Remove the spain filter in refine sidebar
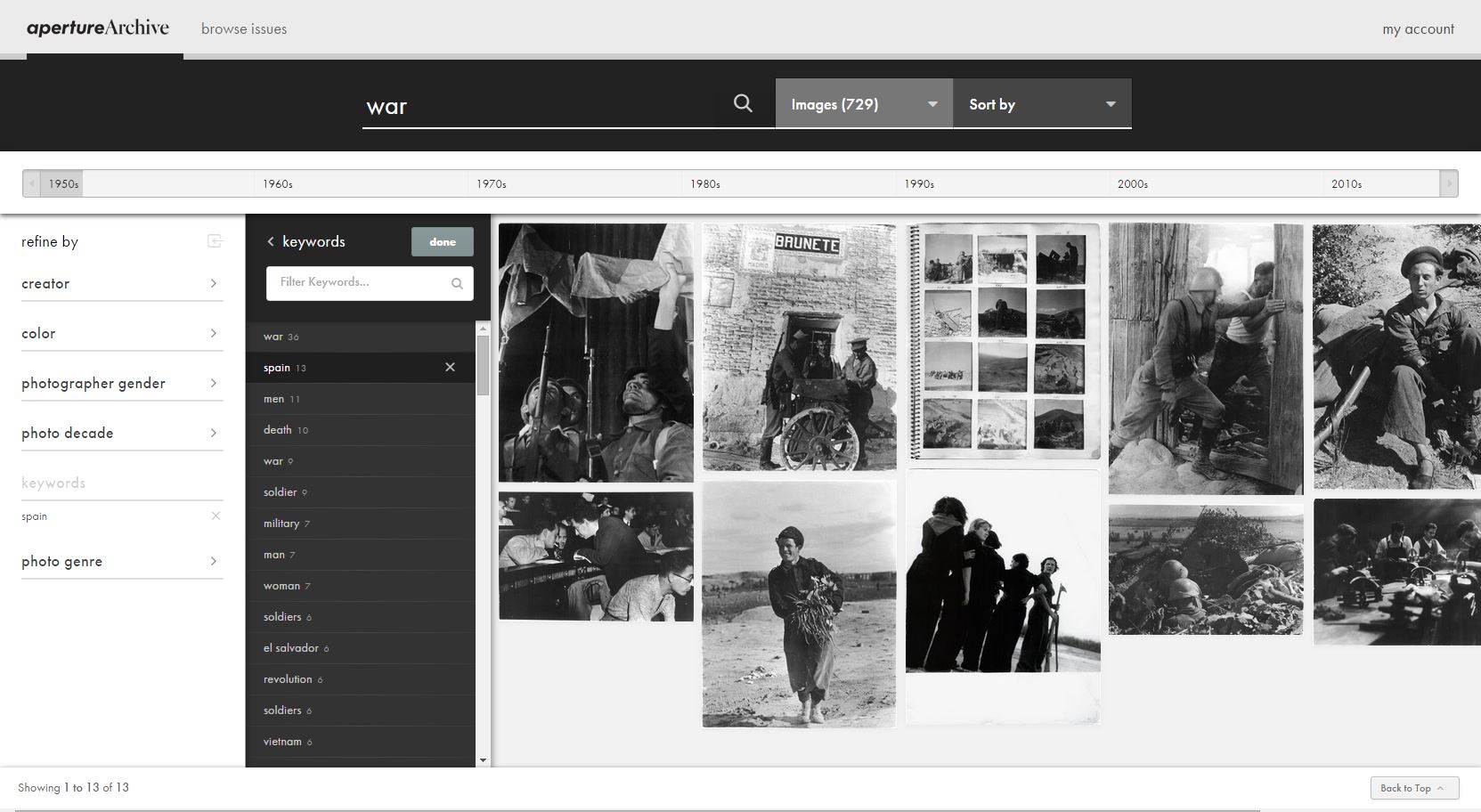 coord(216,516)
